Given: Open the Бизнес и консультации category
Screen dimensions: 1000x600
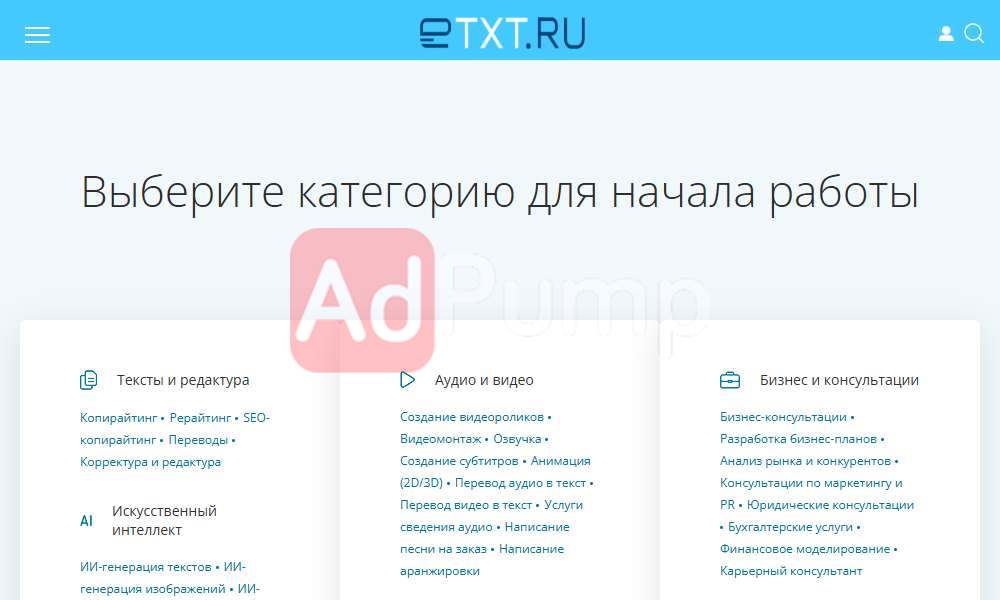Looking at the screenshot, I should [x=839, y=380].
